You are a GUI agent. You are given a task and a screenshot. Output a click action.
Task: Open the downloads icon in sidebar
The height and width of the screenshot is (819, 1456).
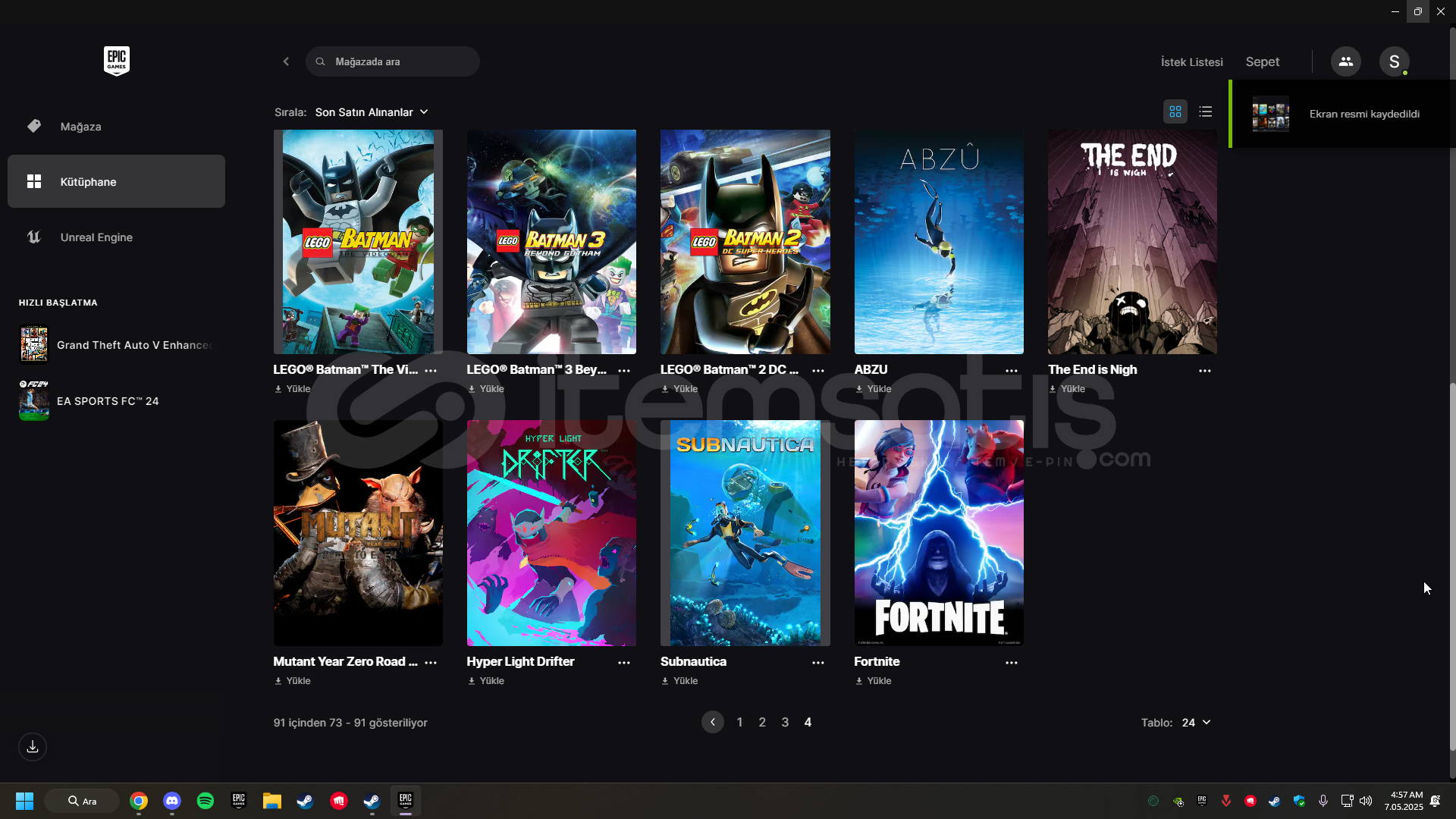33,747
